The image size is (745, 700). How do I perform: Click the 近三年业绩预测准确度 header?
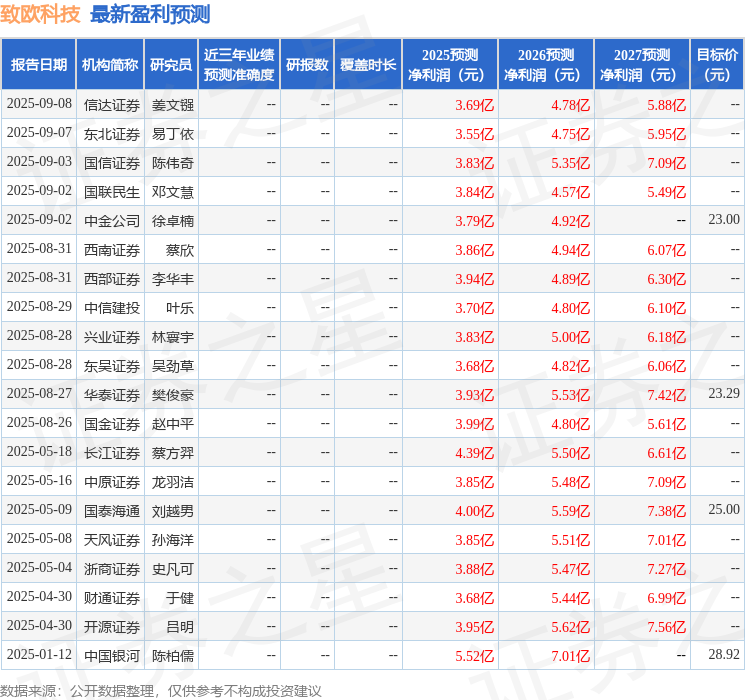coord(239,65)
